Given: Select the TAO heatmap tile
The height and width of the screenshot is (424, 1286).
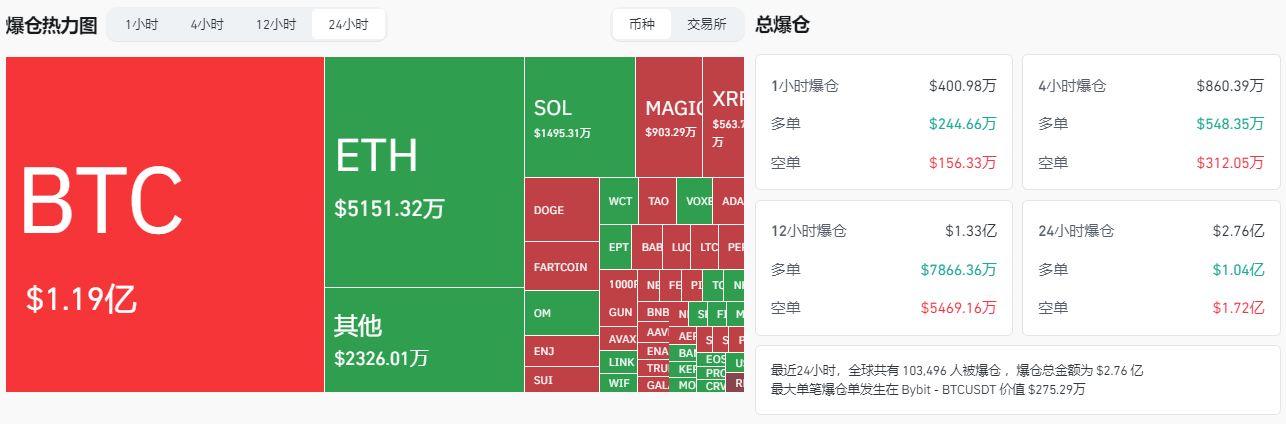Looking at the screenshot, I should (x=657, y=201).
